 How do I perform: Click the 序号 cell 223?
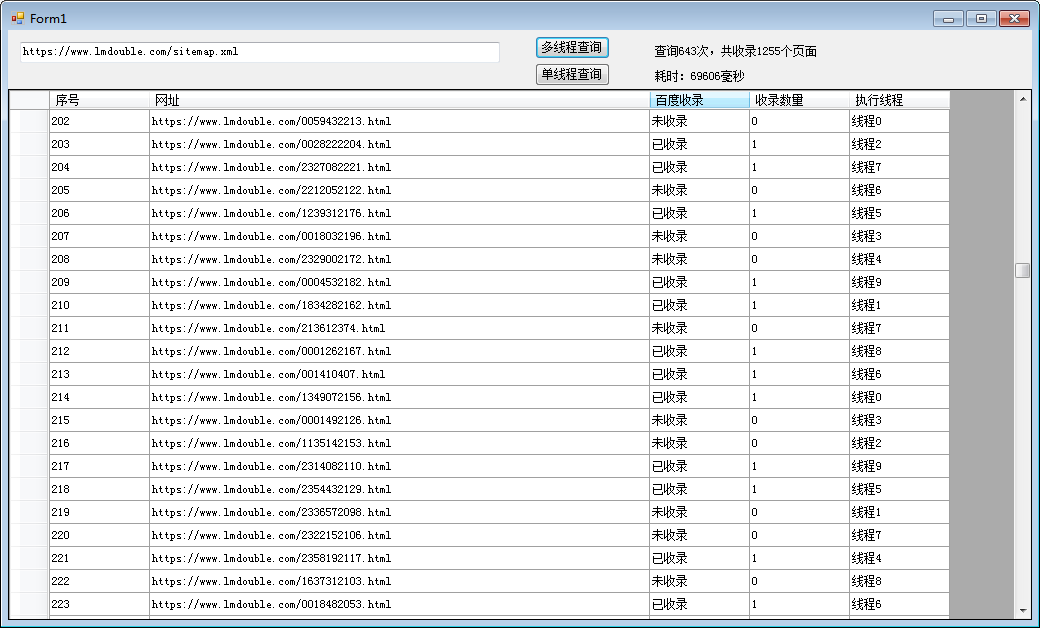pos(99,604)
